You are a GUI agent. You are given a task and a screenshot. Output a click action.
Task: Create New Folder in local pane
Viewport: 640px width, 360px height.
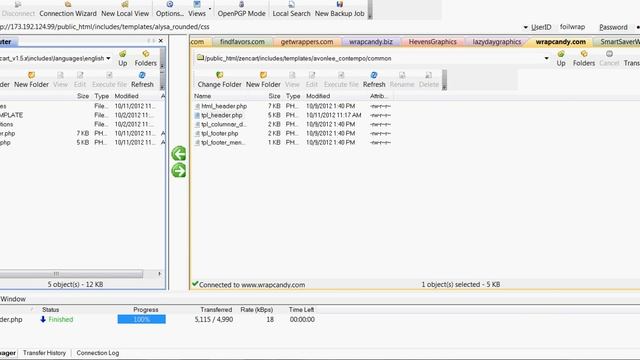[x=31, y=80]
